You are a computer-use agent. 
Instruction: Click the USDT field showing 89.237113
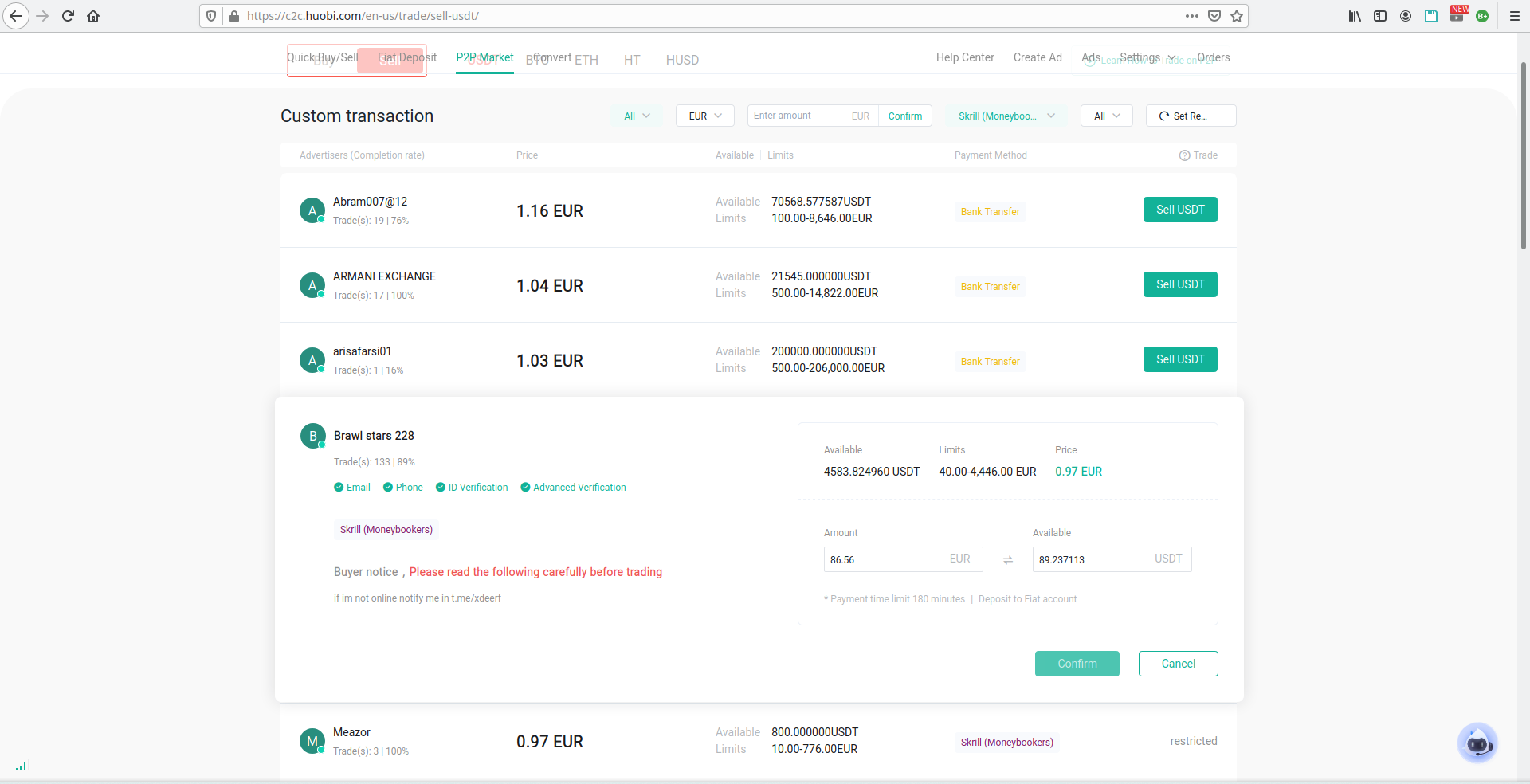point(1112,559)
